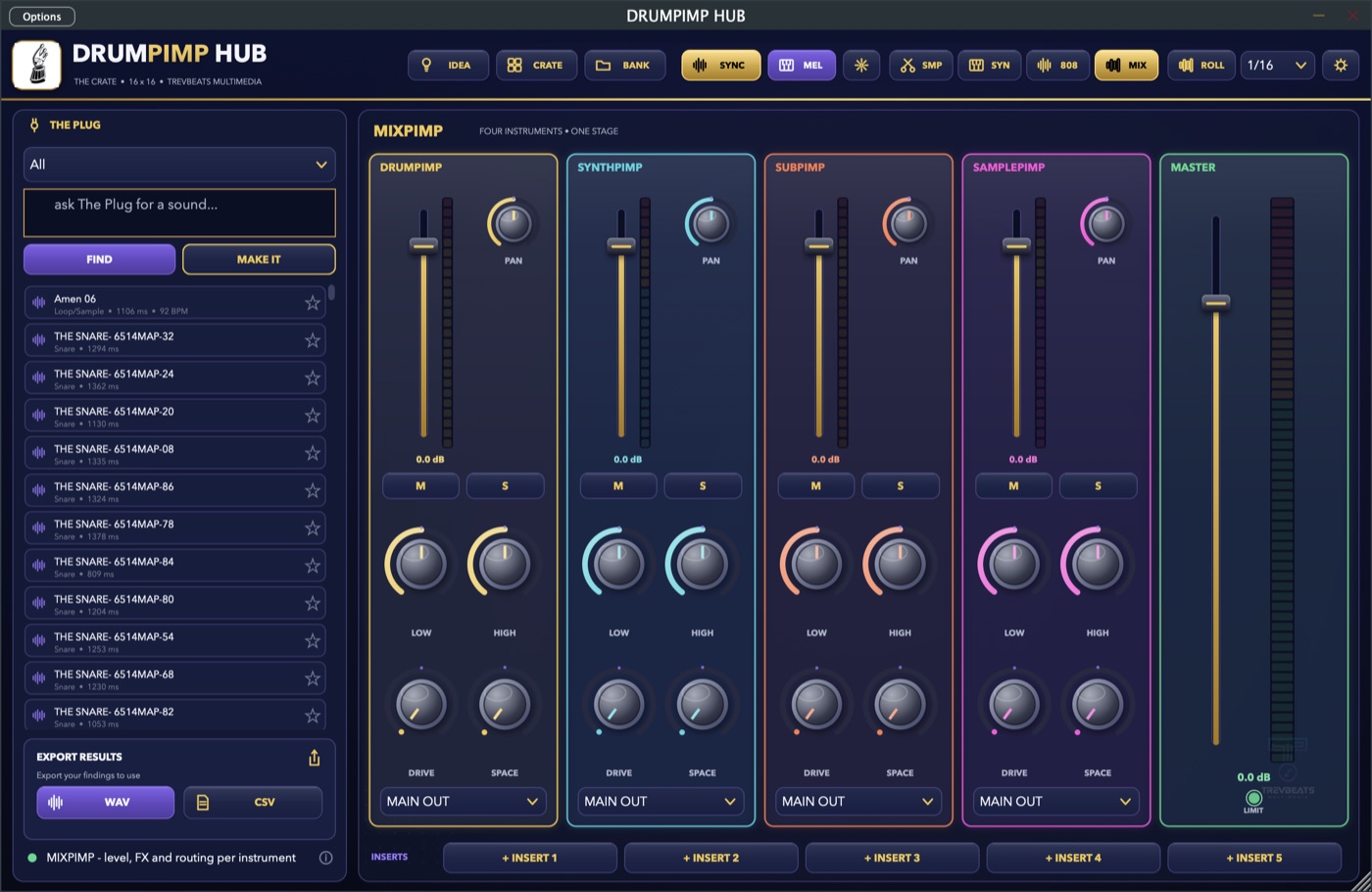1372x892 pixels.
Task: Click the MAKE IT button
Action: (259, 259)
